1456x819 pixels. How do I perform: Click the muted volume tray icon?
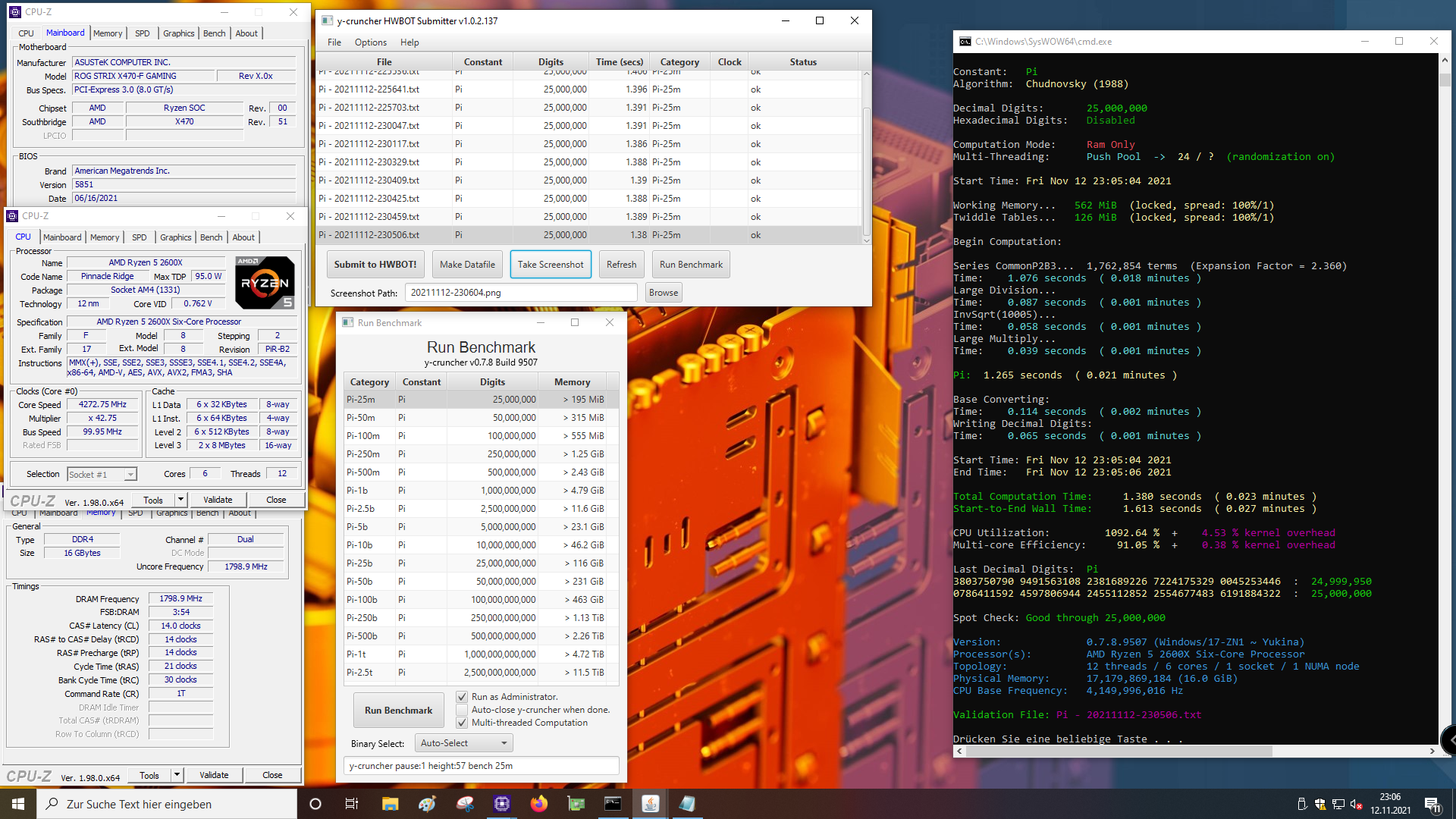pyautogui.click(x=1356, y=805)
